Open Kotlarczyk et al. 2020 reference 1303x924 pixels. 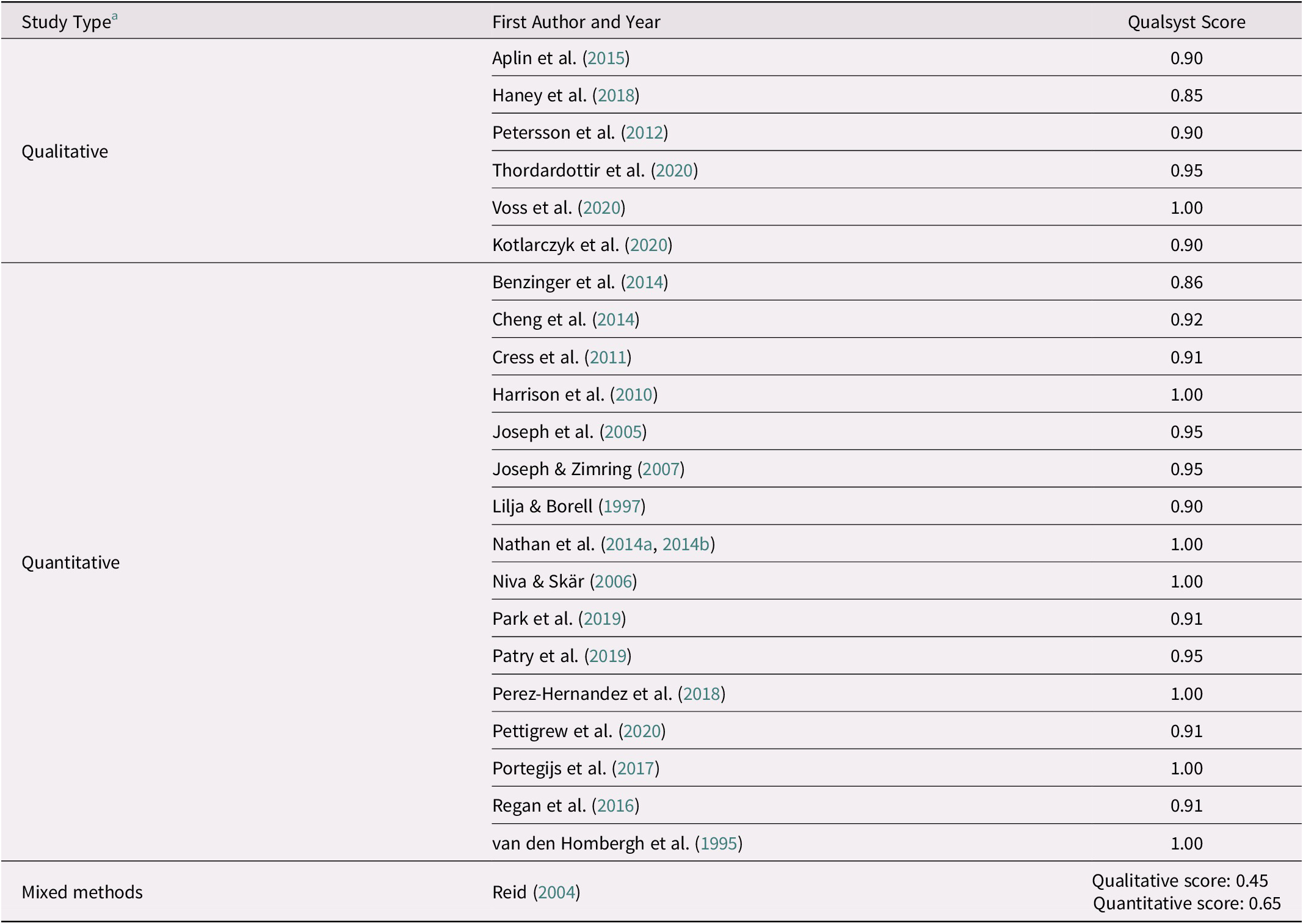[x=648, y=245]
